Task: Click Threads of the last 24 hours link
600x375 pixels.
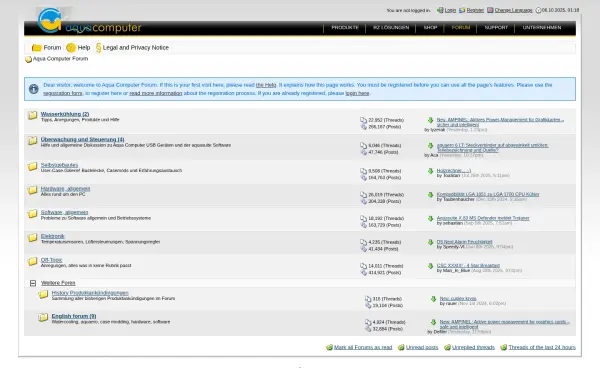Action: click(x=542, y=347)
